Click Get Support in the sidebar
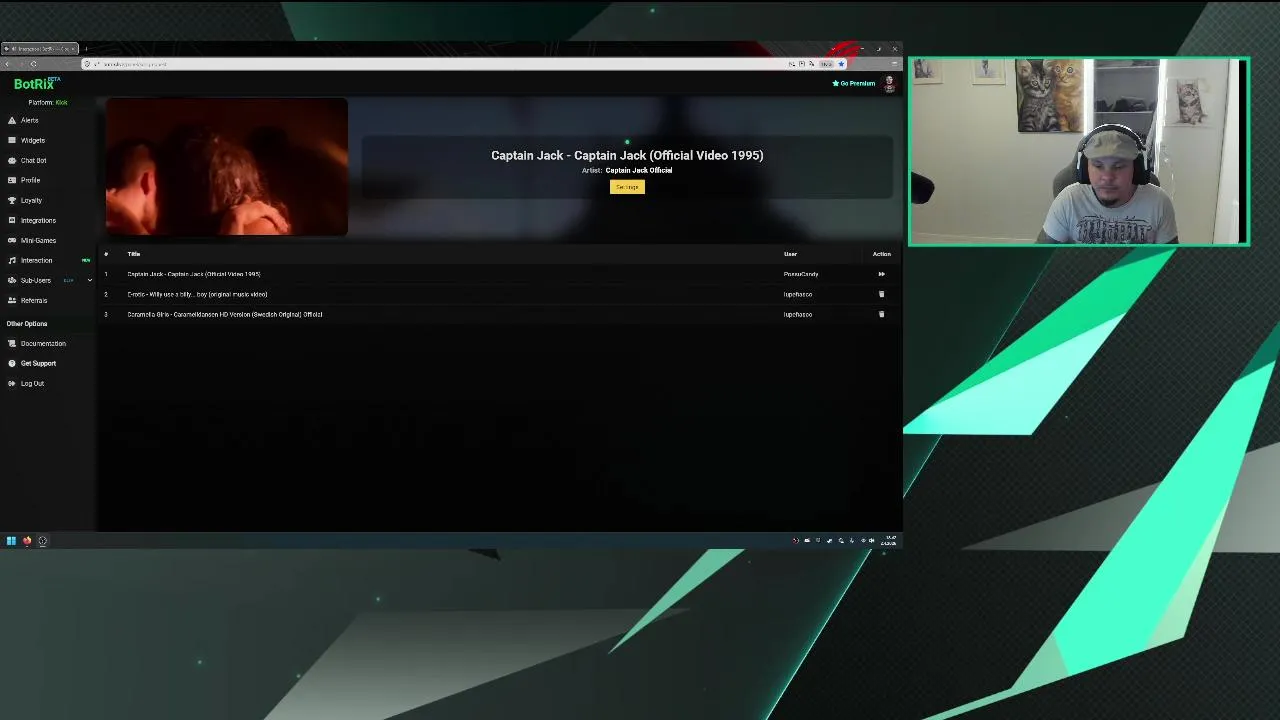The image size is (1280, 720). pos(38,363)
